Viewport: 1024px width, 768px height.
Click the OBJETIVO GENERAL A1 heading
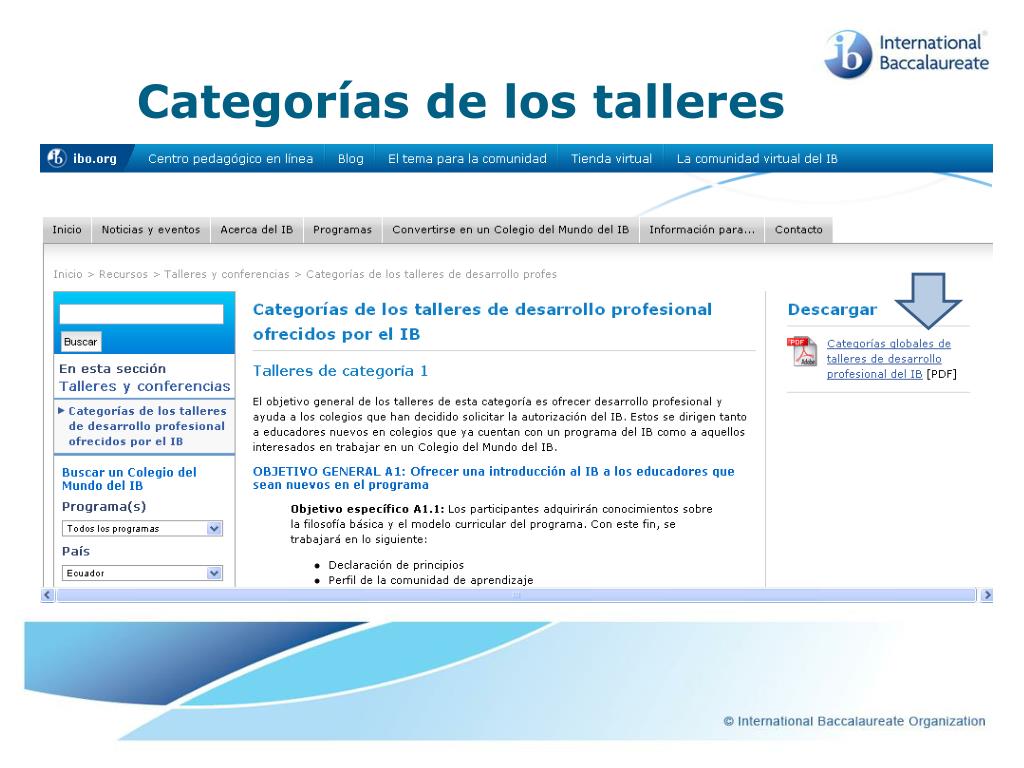click(x=494, y=478)
